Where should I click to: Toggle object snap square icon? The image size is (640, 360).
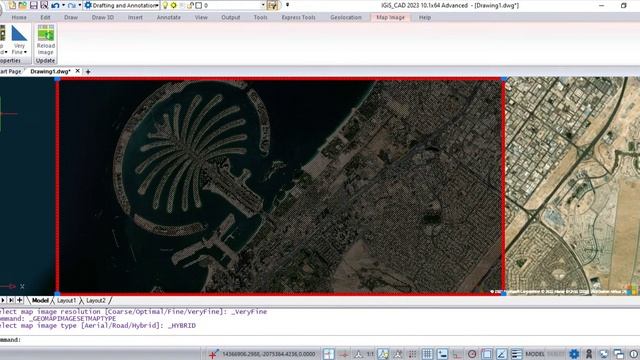pos(487,354)
